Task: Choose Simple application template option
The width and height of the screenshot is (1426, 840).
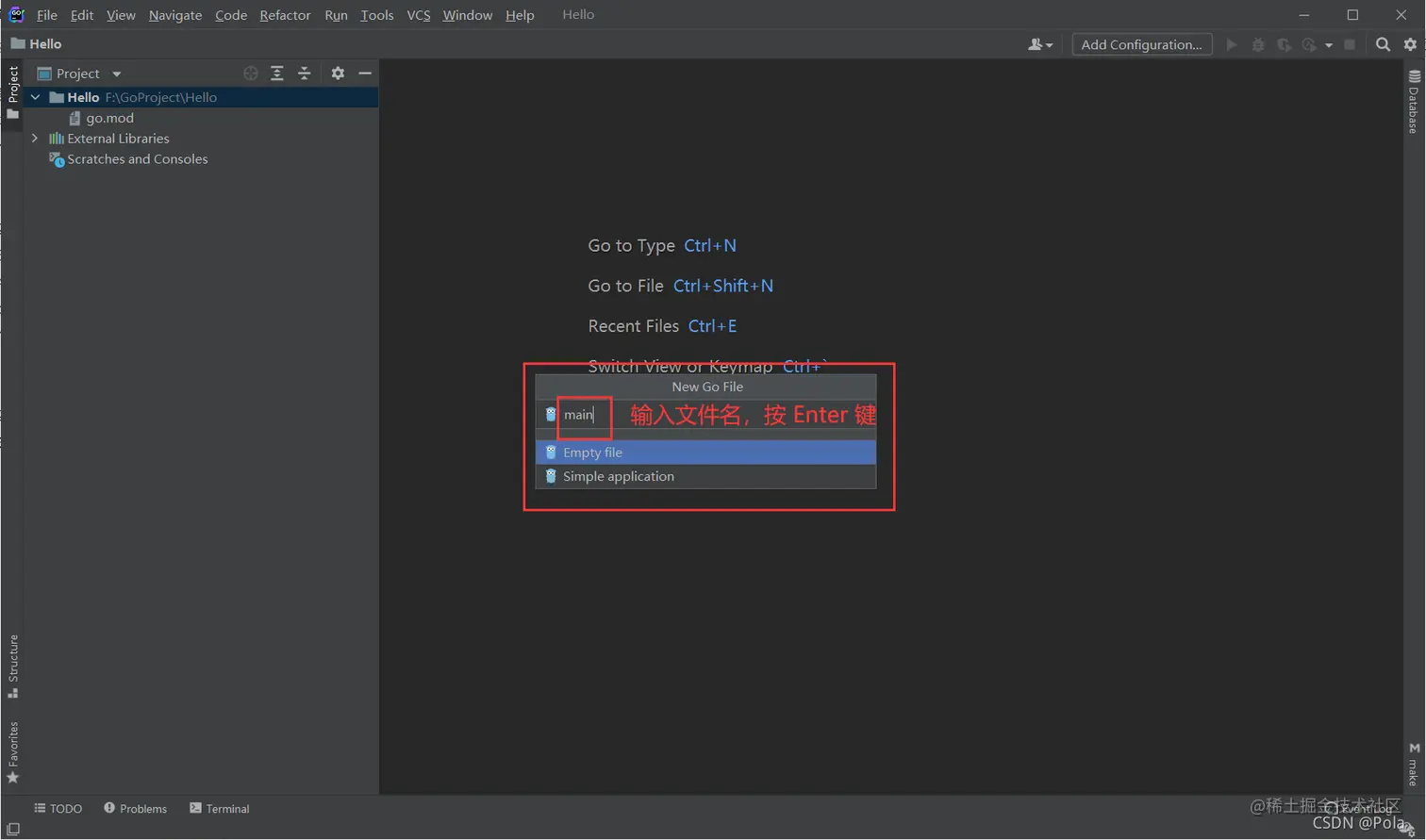Action: pyautogui.click(x=705, y=476)
